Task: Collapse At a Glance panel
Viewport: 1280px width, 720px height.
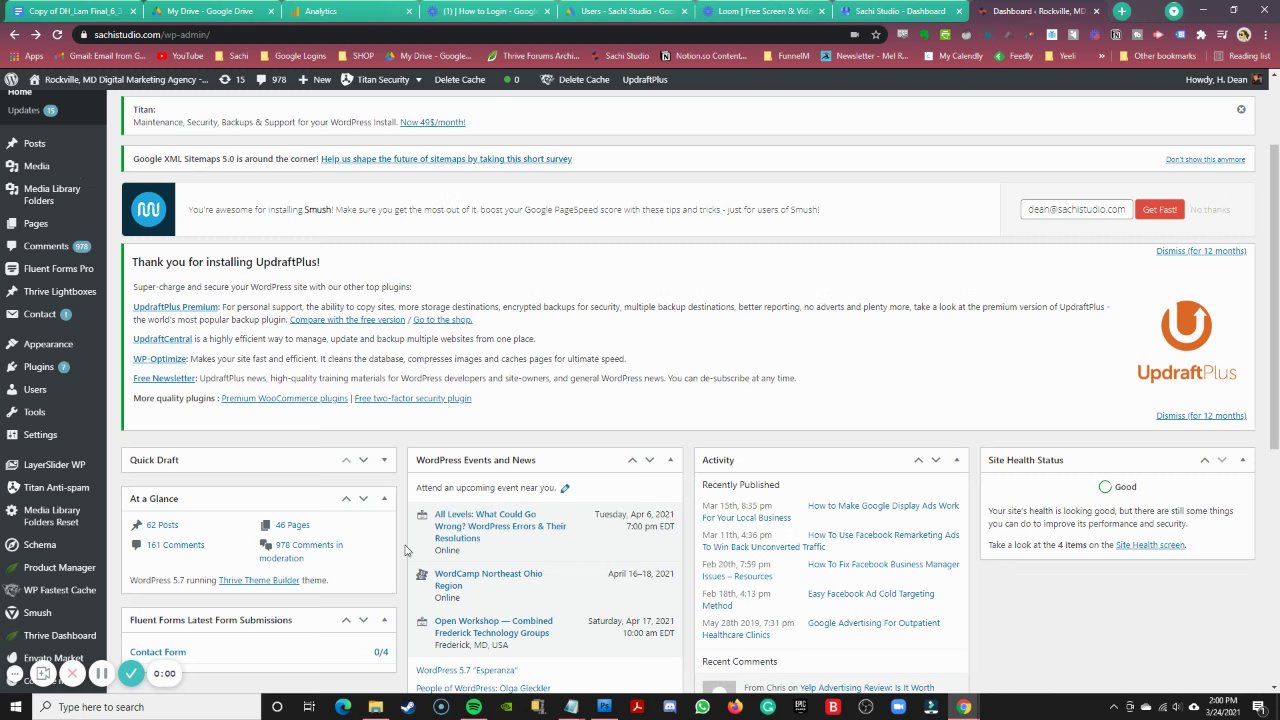Action: pos(384,499)
